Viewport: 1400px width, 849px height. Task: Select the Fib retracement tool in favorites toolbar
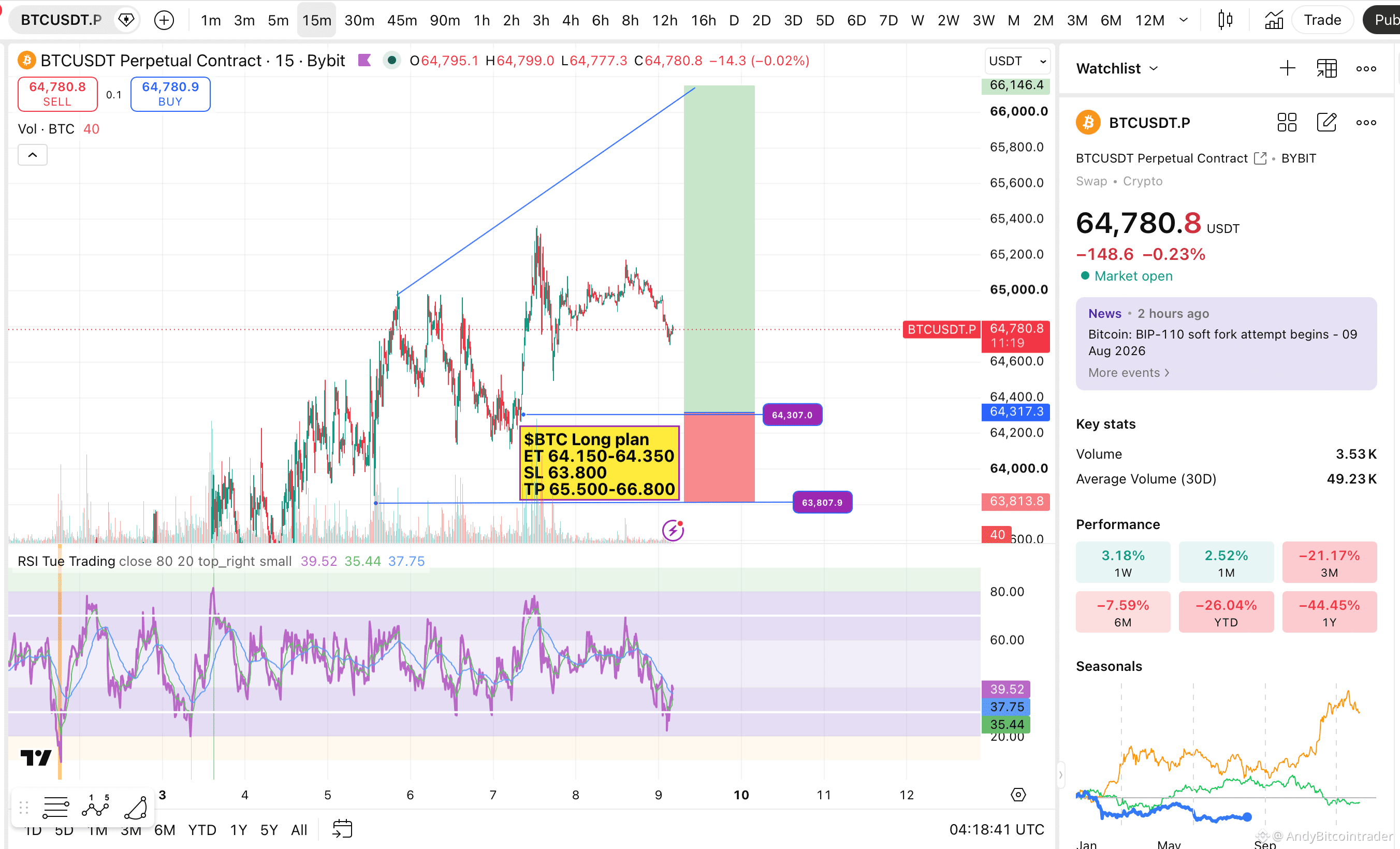point(56,807)
